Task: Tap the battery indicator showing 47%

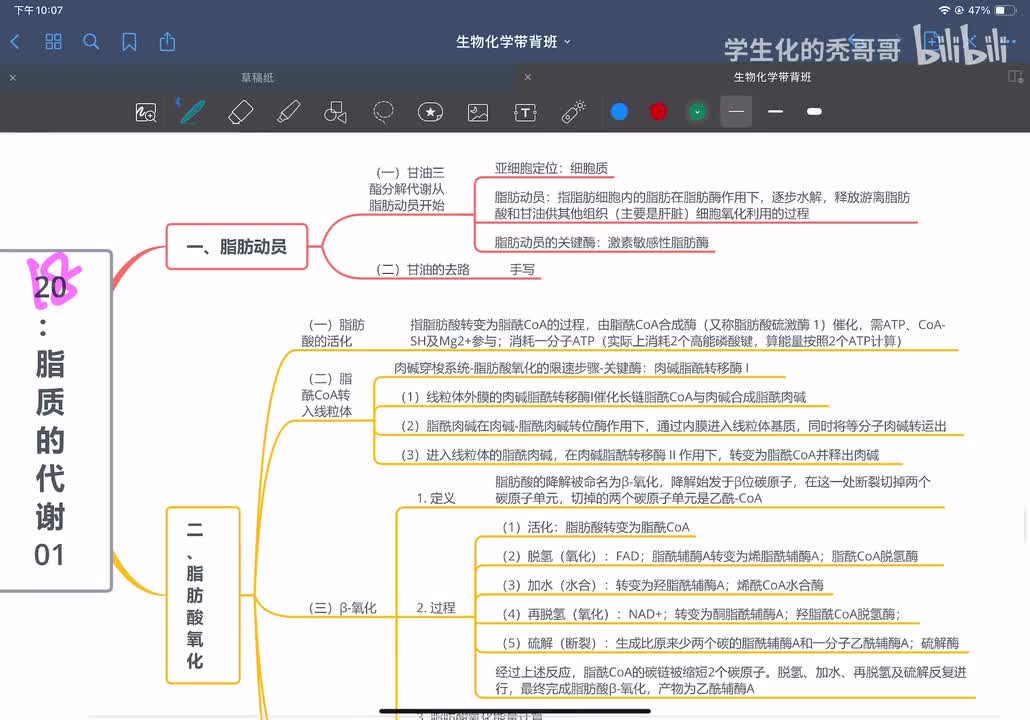Action: click(x=1004, y=10)
